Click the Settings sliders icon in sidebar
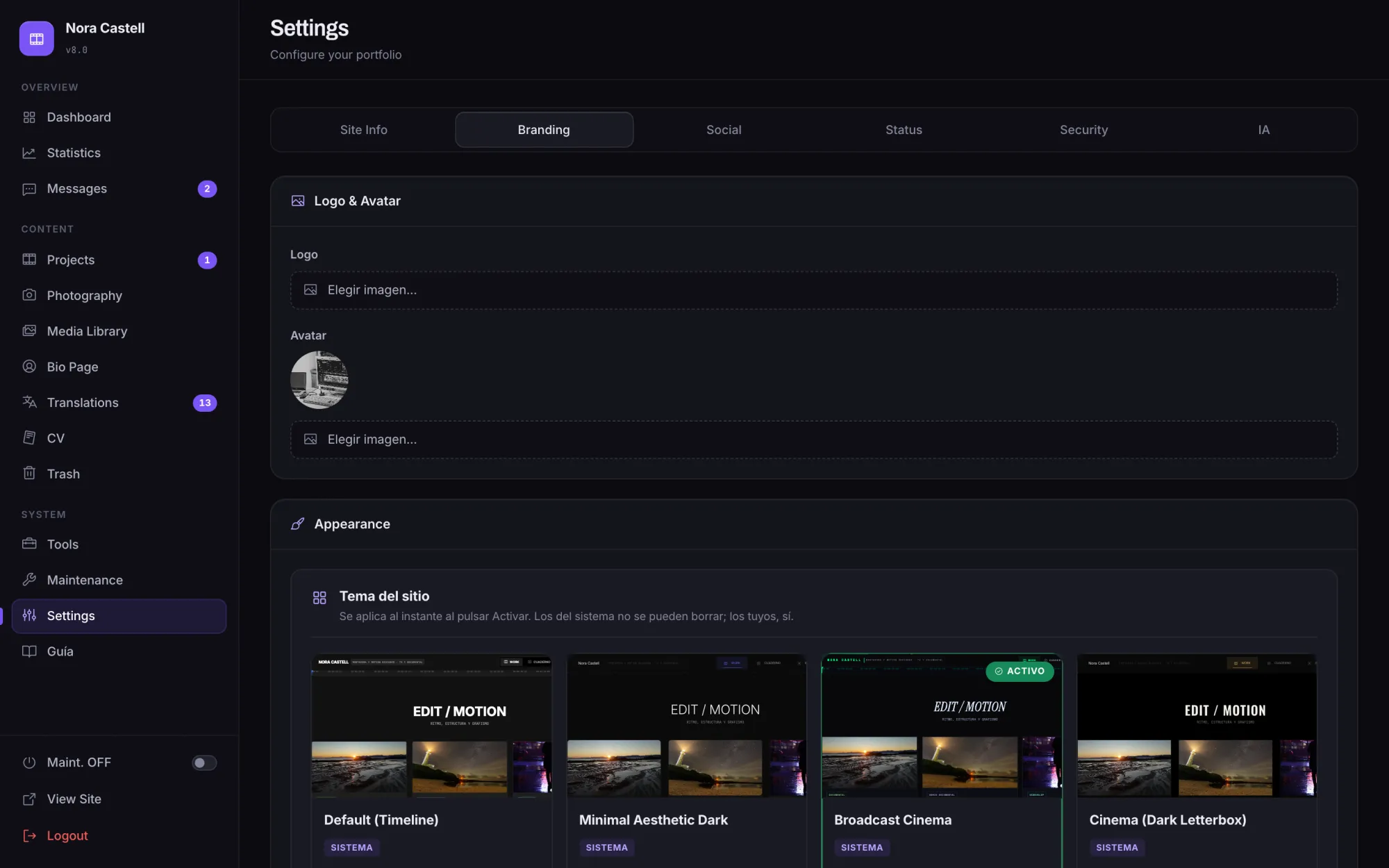The image size is (1389, 868). tap(29, 615)
